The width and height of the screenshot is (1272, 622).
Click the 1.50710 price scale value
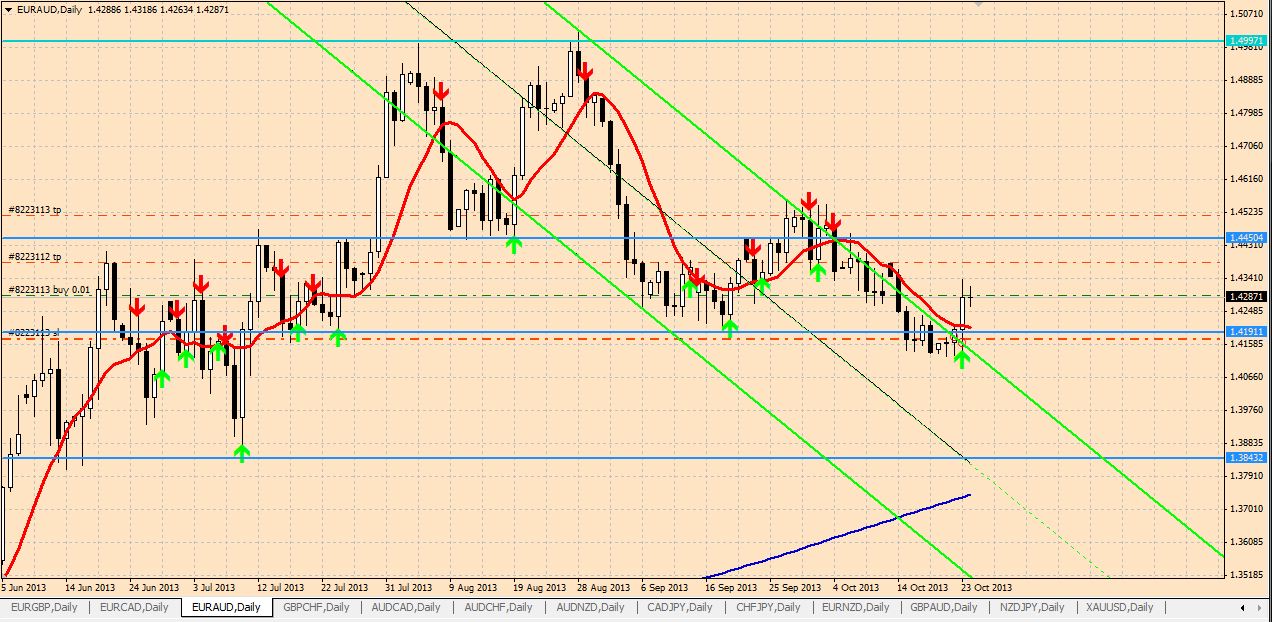[x=1246, y=13]
